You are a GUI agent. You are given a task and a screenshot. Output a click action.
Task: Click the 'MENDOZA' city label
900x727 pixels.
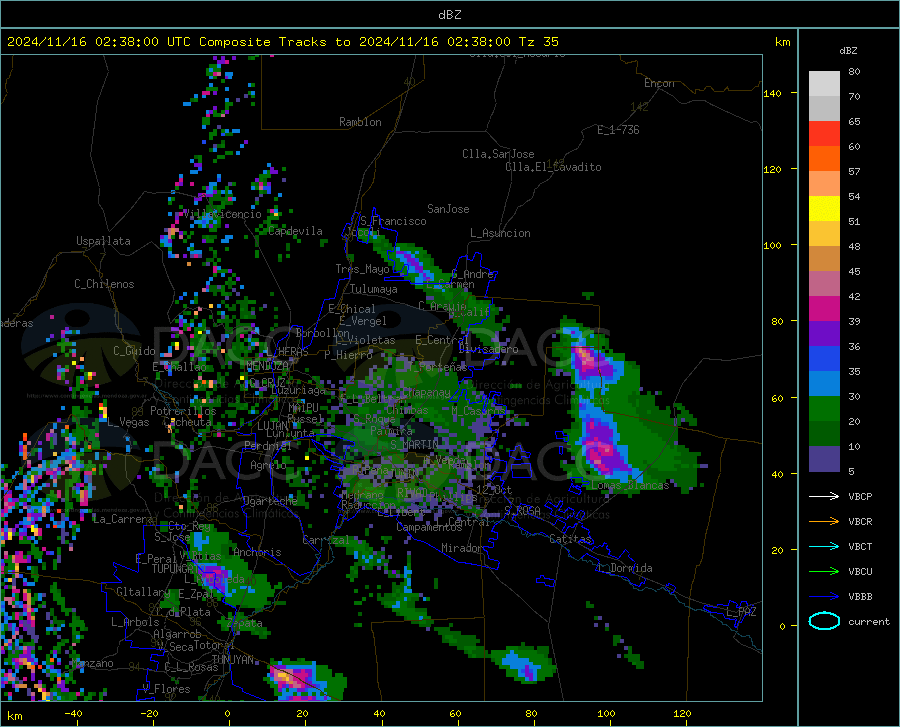[x=267, y=366]
